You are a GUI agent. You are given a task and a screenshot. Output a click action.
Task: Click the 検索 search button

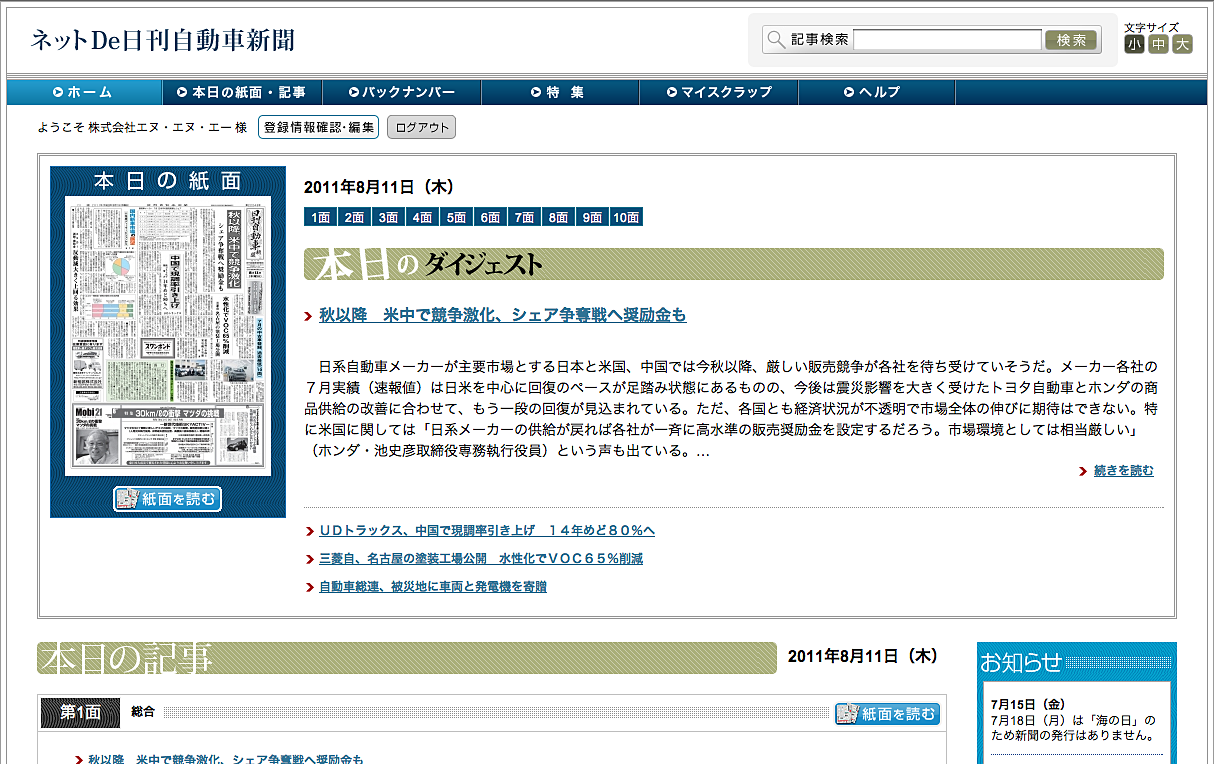click(x=1071, y=40)
